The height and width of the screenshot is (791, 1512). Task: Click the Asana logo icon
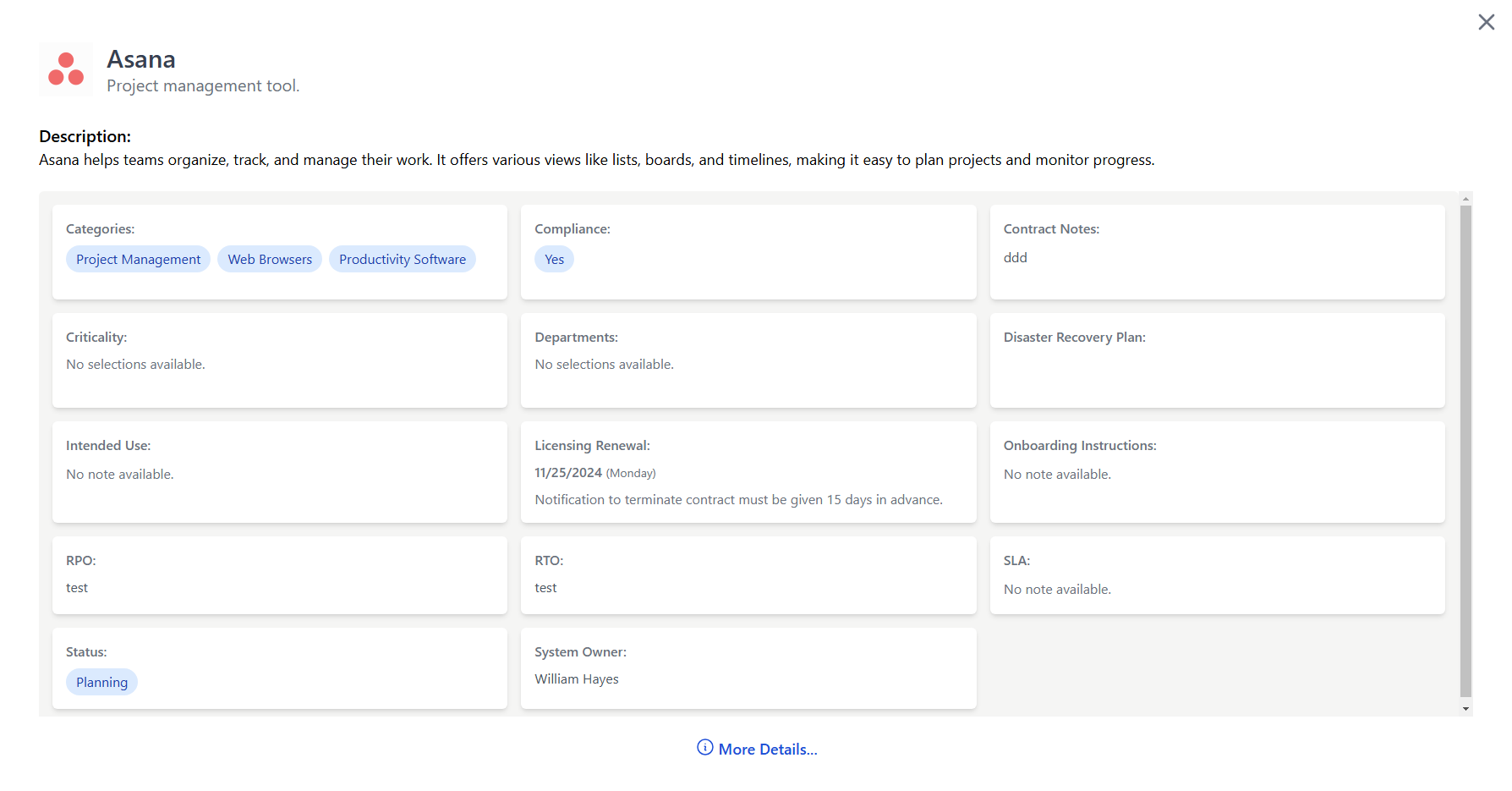[66, 69]
